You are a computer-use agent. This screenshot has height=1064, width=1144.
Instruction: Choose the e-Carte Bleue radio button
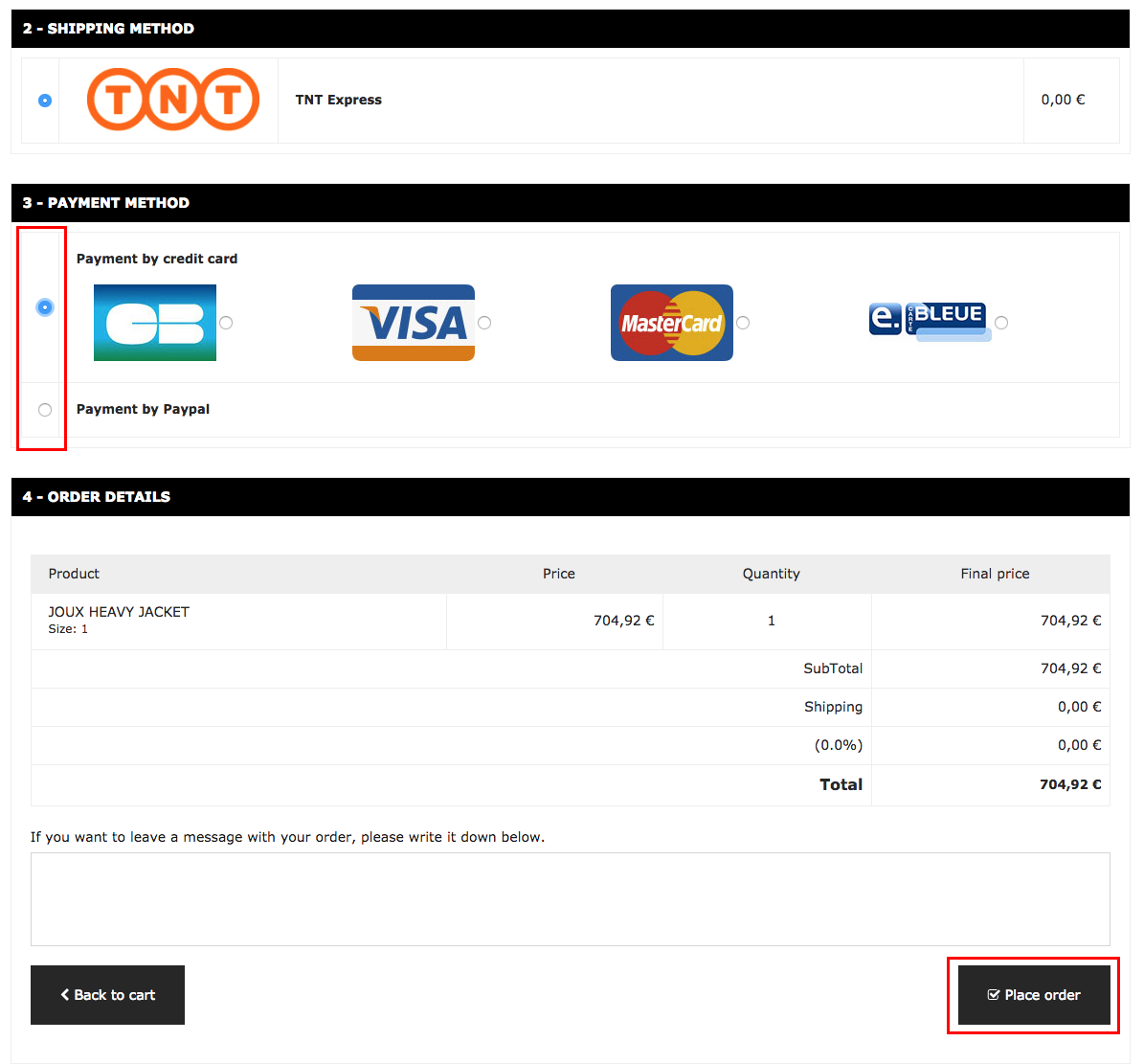(x=1001, y=323)
